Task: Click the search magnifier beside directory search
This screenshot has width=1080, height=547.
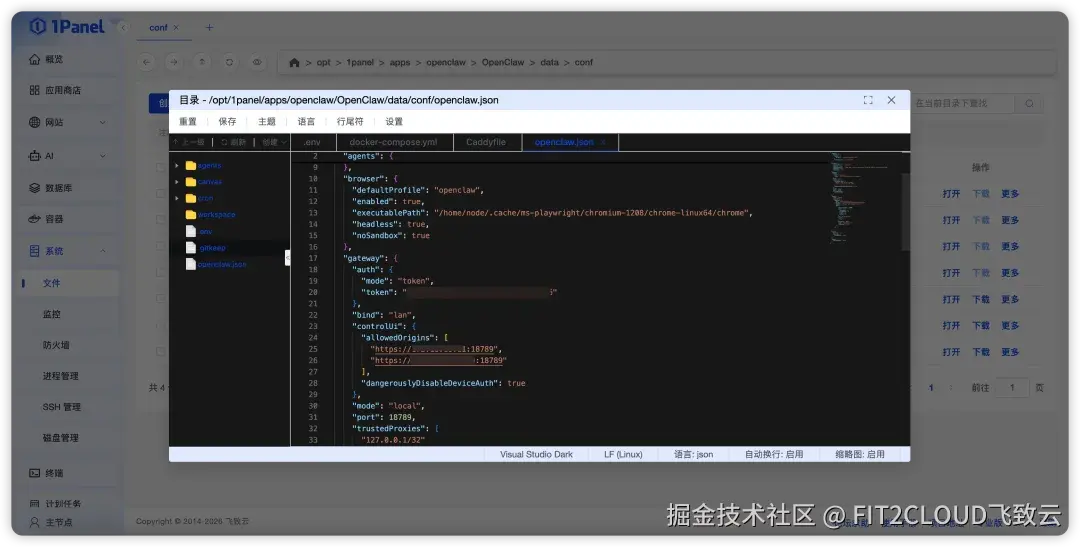Action: coord(1029,103)
